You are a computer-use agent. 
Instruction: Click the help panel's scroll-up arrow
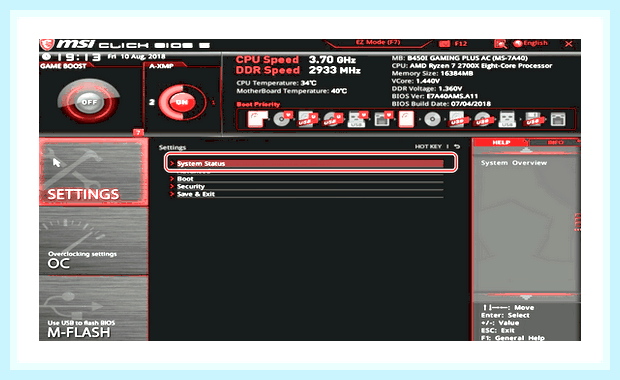tap(525, 151)
